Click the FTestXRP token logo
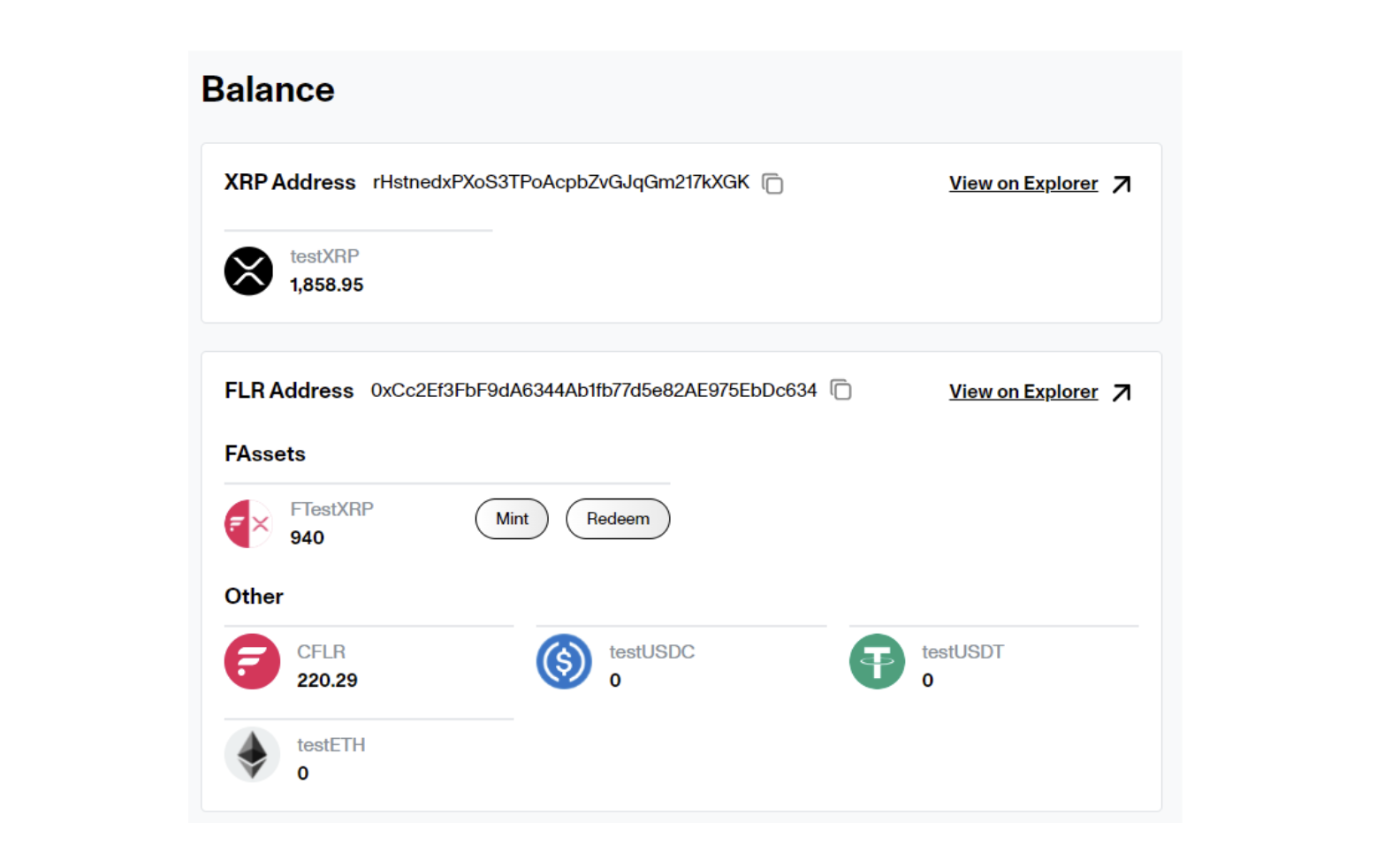1377x868 pixels. (x=248, y=523)
